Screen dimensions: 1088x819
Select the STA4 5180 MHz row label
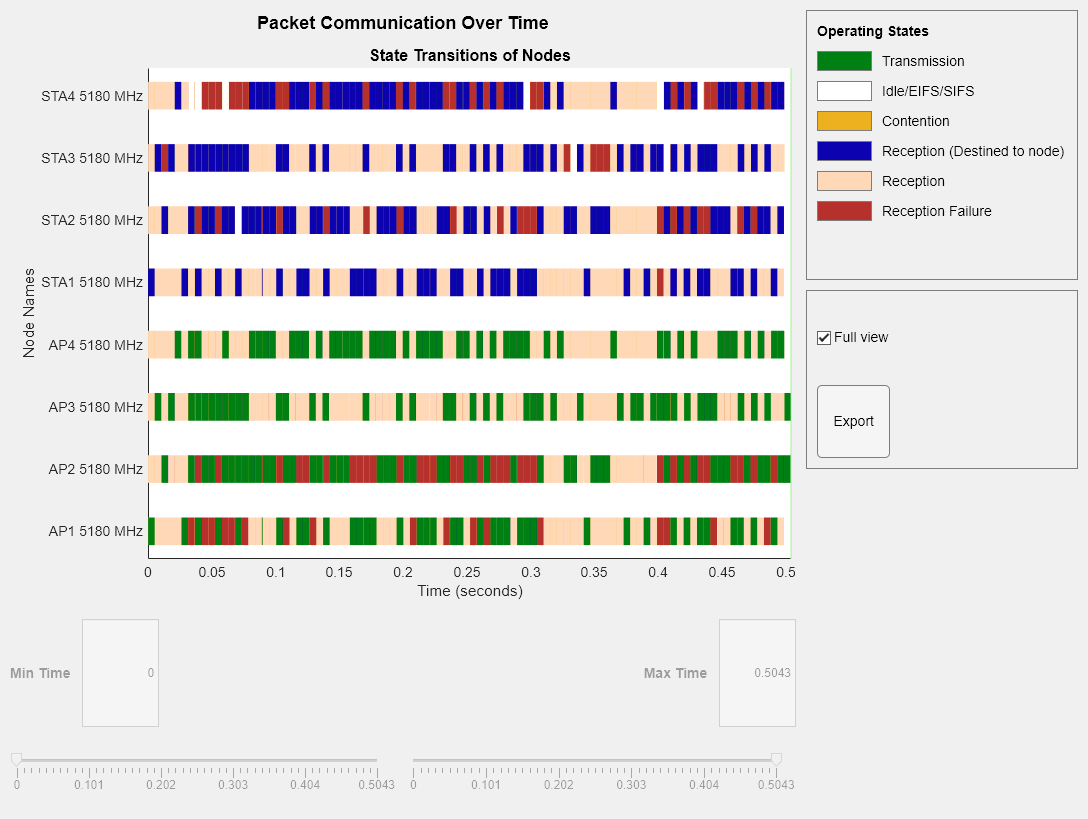(x=92, y=97)
